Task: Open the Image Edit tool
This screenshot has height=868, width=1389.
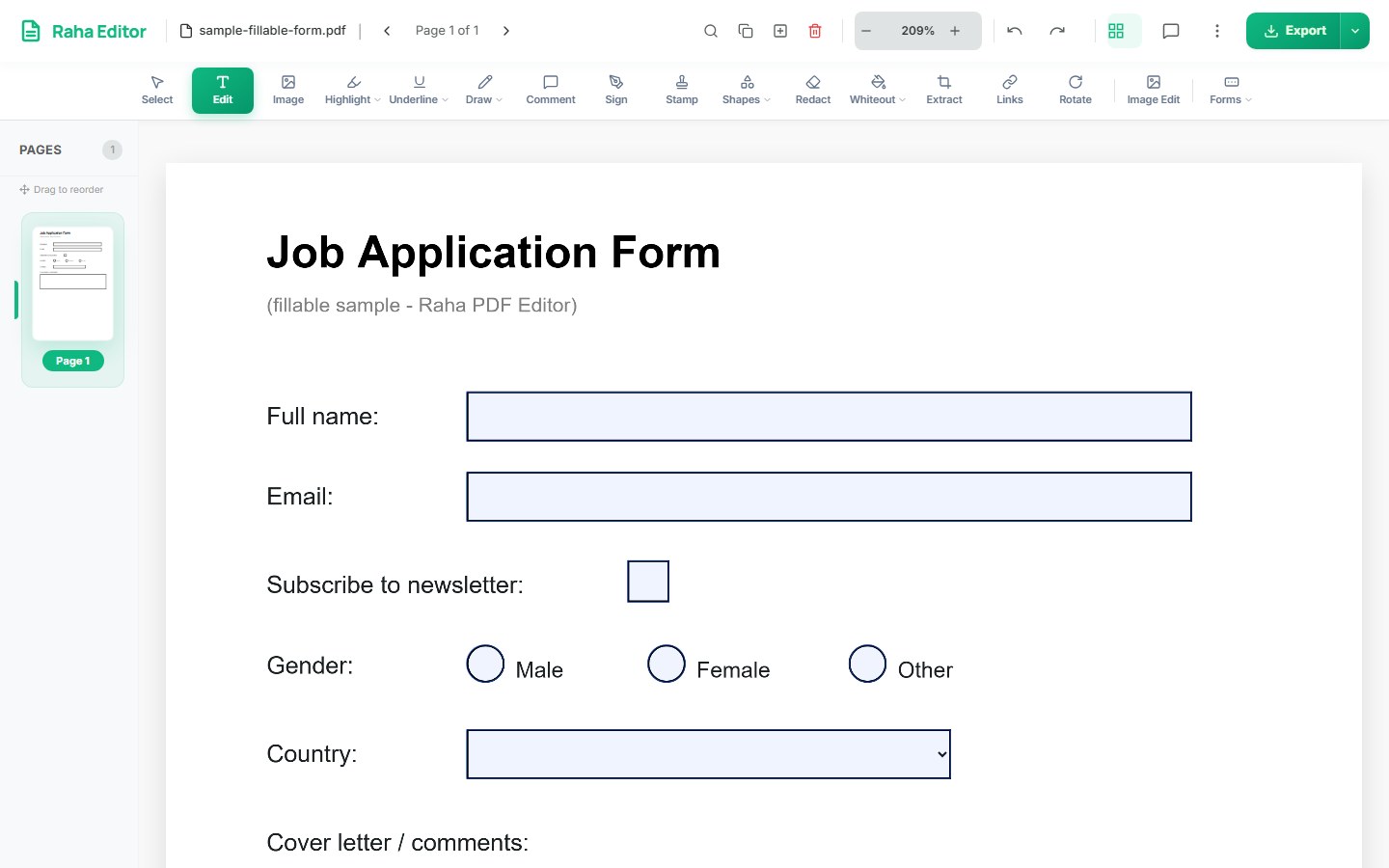Action: [x=1154, y=91]
